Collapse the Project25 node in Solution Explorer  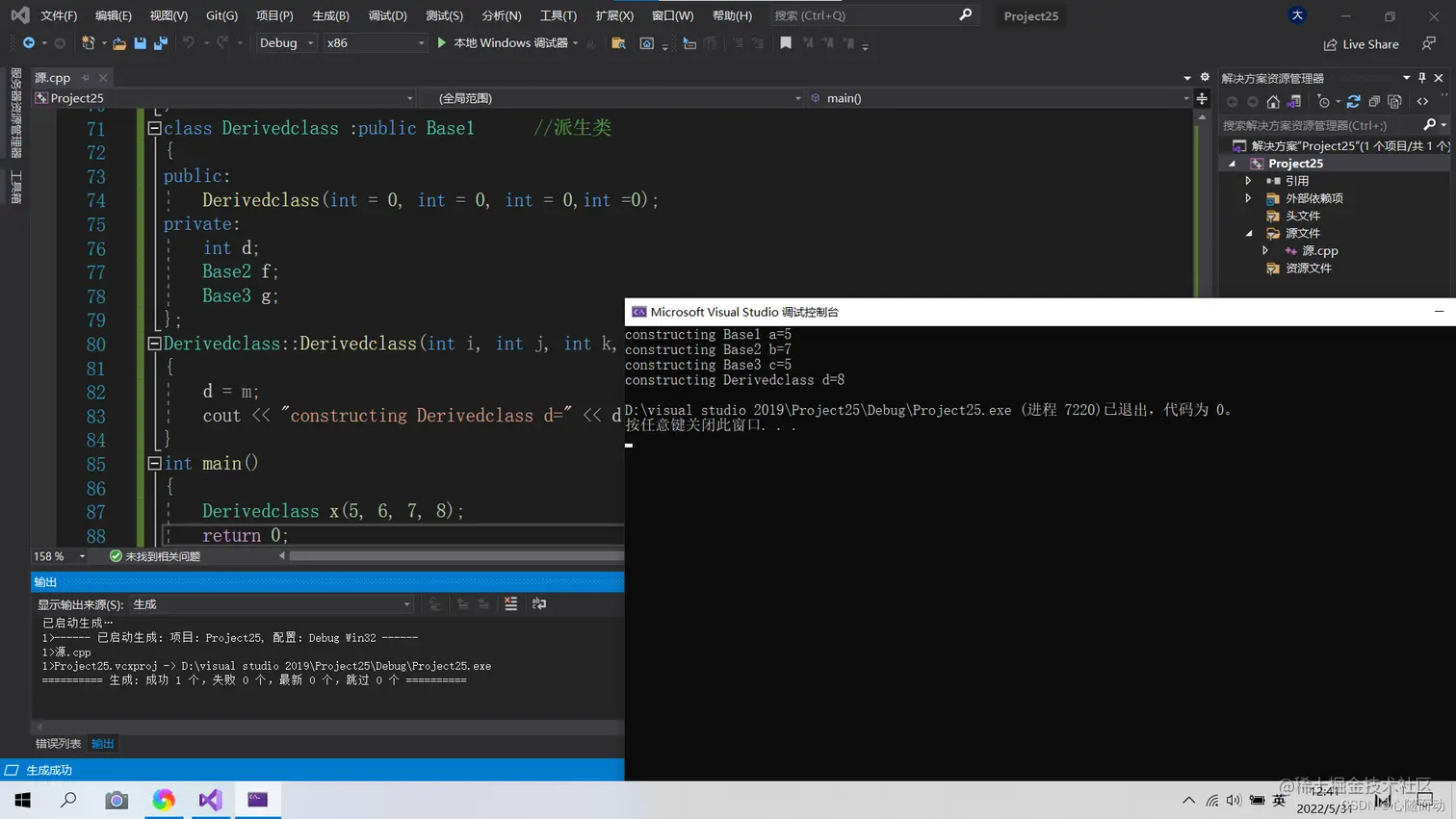[x=1233, y=164]
